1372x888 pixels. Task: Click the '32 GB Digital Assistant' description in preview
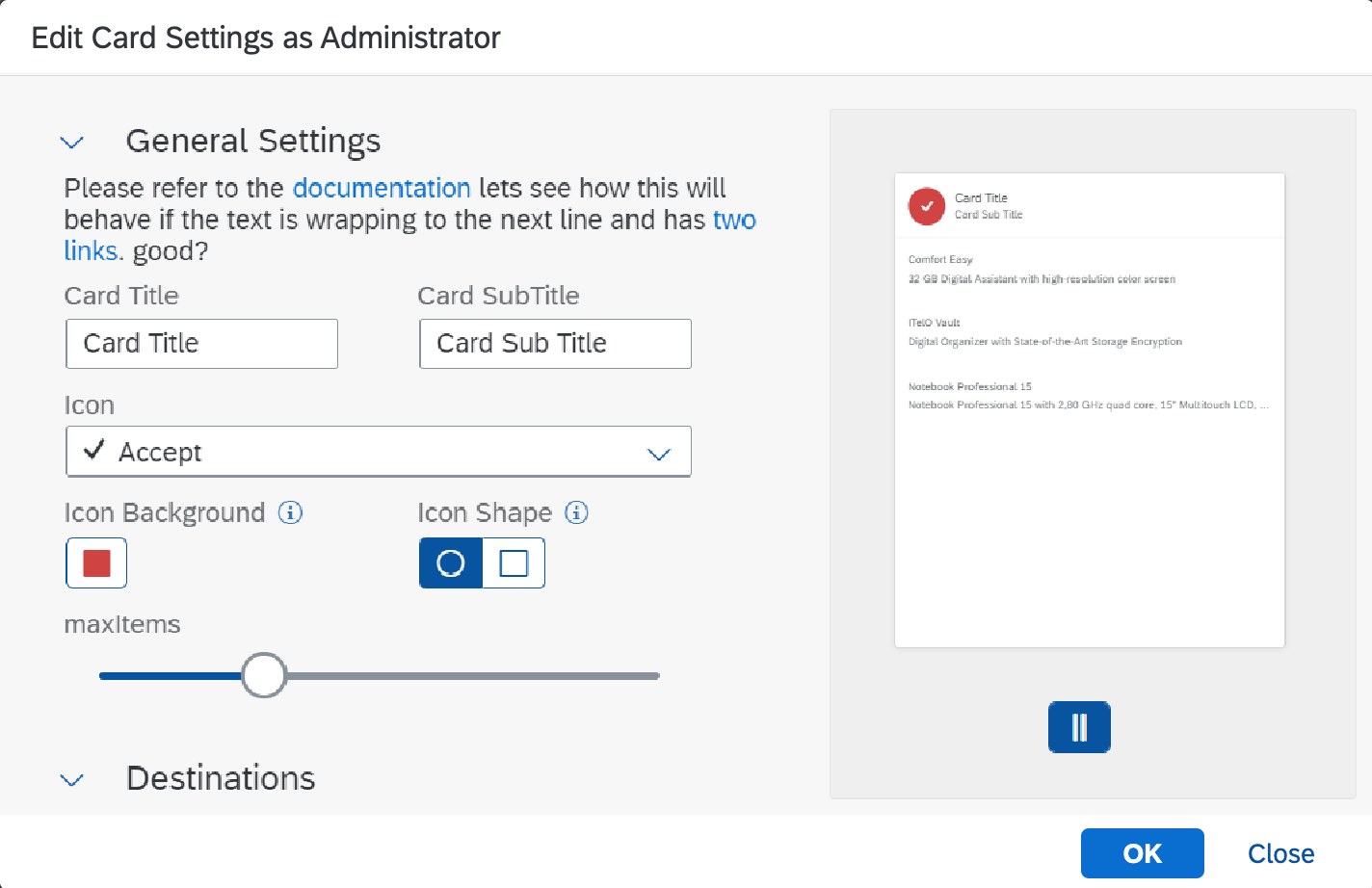click(1042, 279)
